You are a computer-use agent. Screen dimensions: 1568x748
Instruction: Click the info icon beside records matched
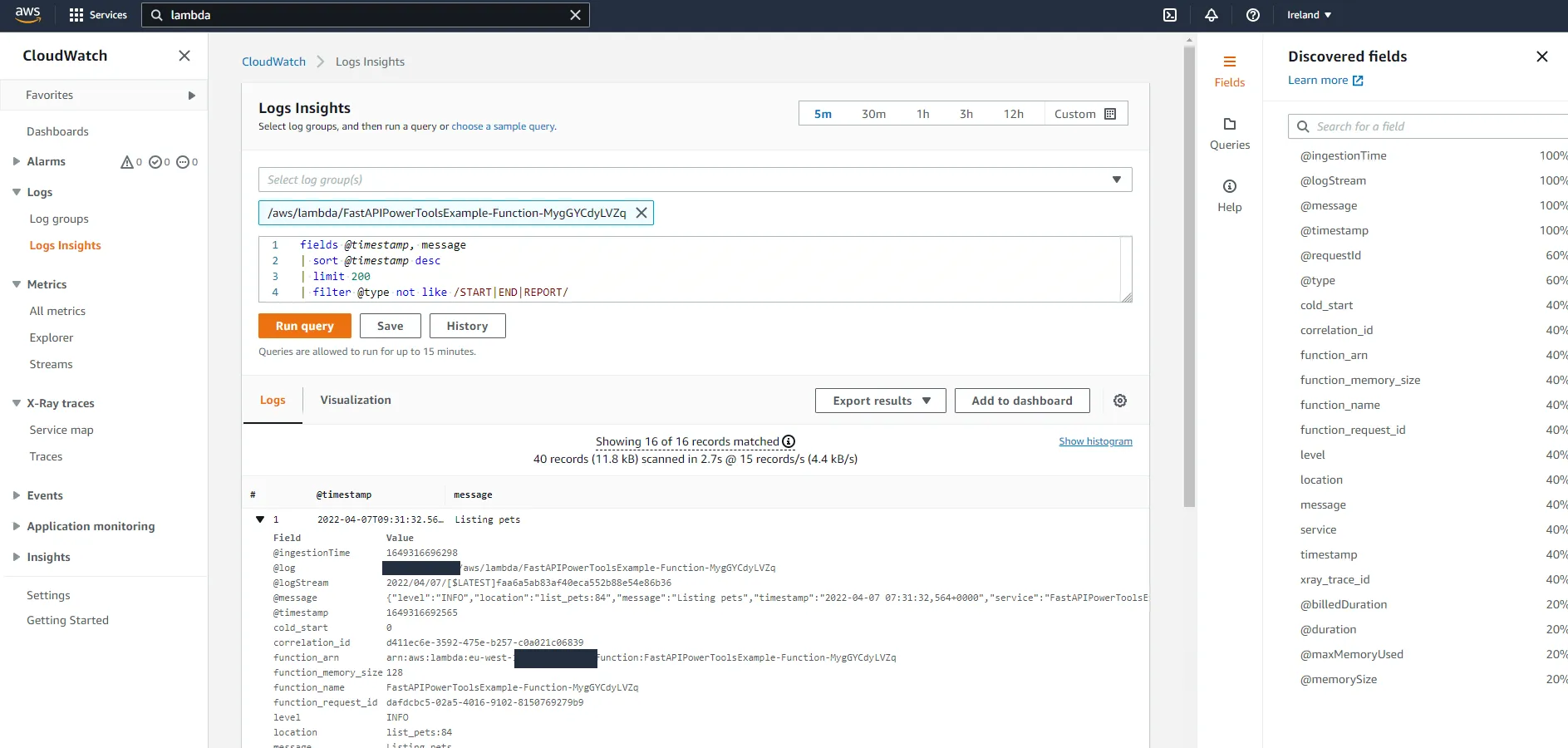[x=788, y=441]
